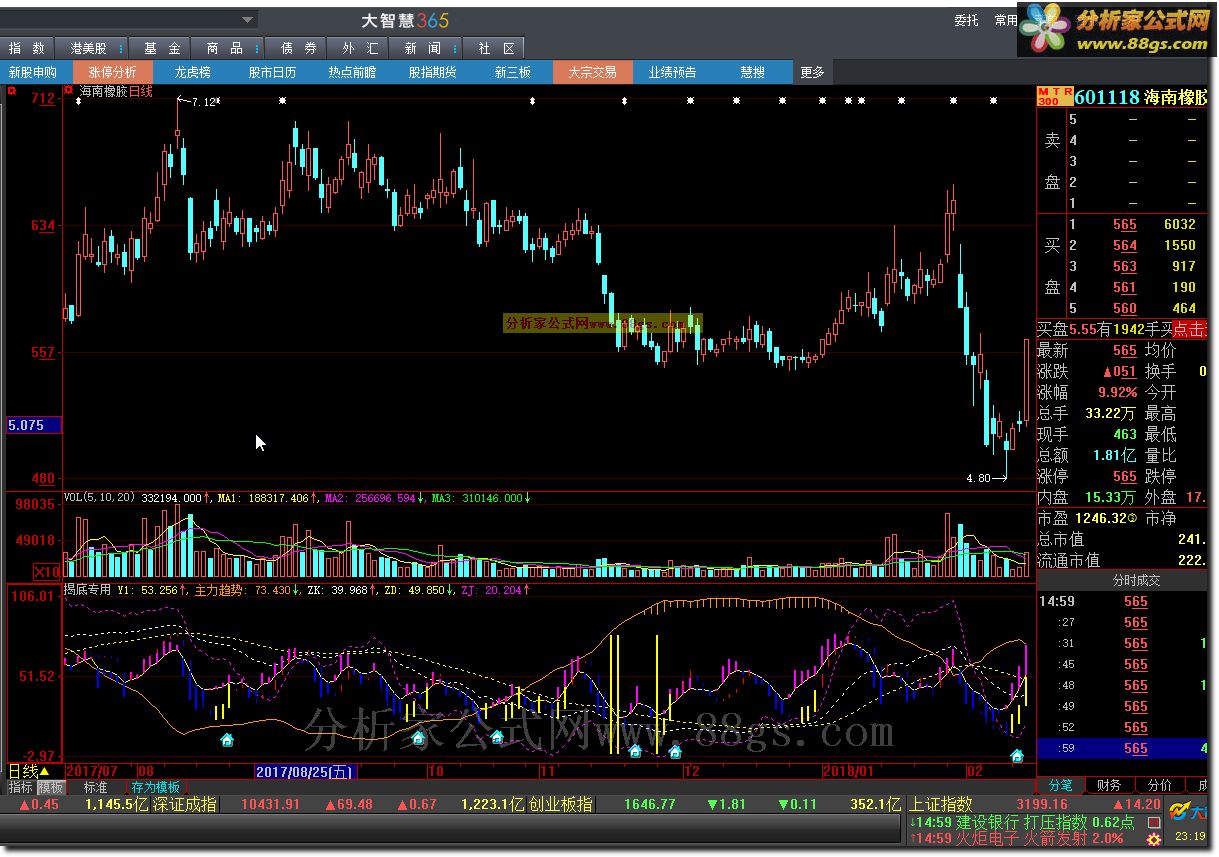Screen dimensions: 1219x857
Task: Click 上证指数 in status bar
Action: (x=940, y=804)
